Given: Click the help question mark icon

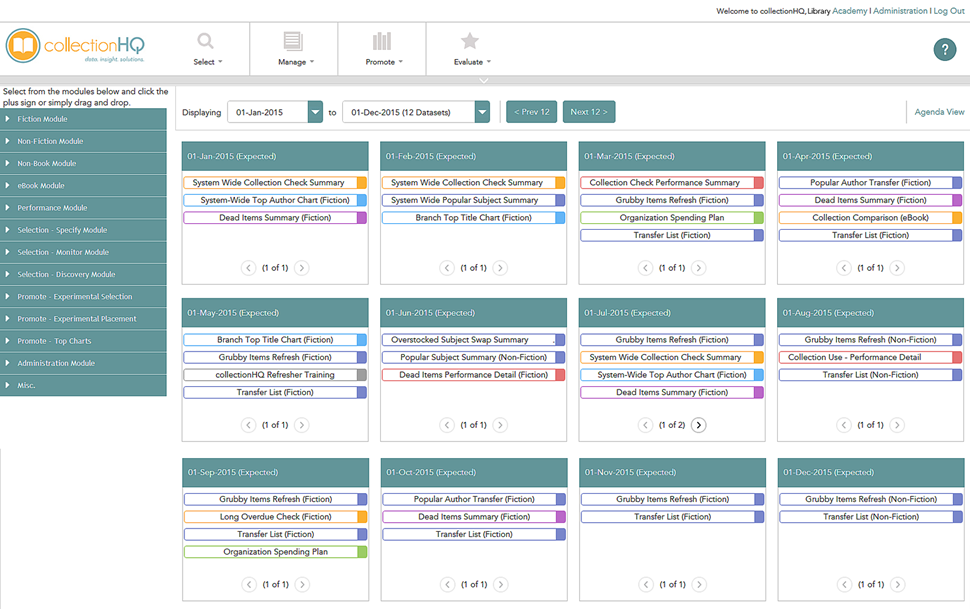Looking at the screenshot, I should (x=944, y=50).
